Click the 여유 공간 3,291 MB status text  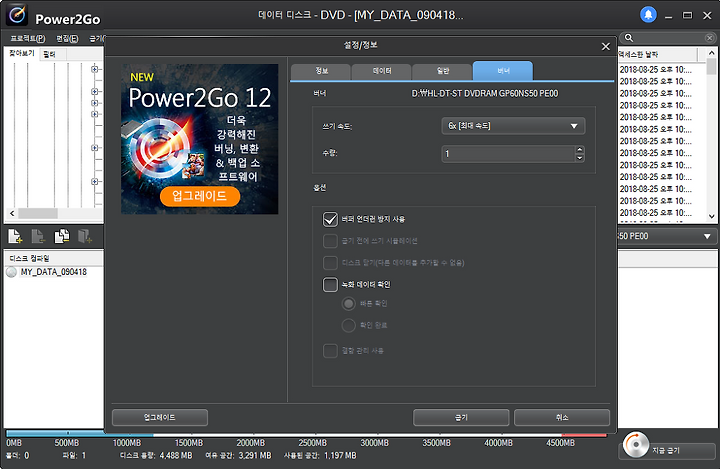coord(238,456)
